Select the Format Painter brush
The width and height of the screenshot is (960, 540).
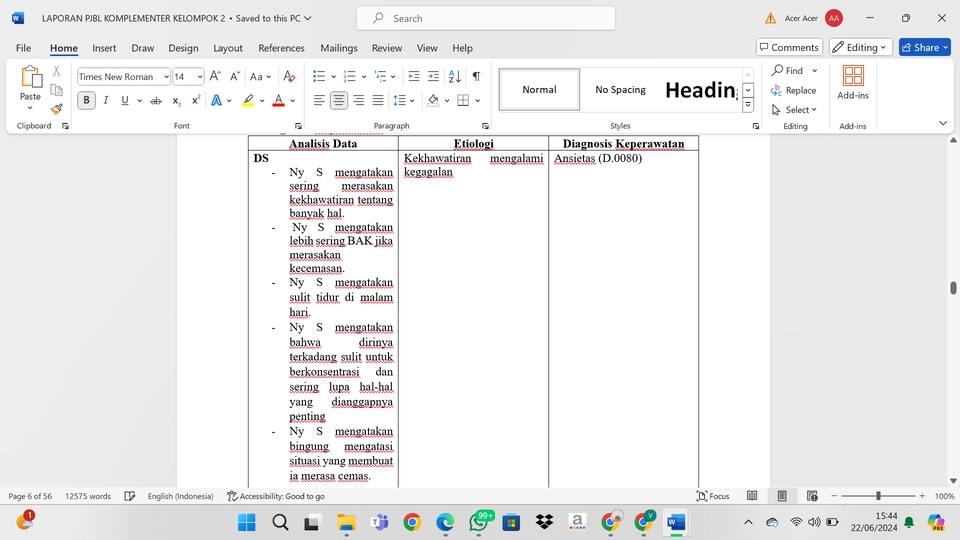point(56,109)
